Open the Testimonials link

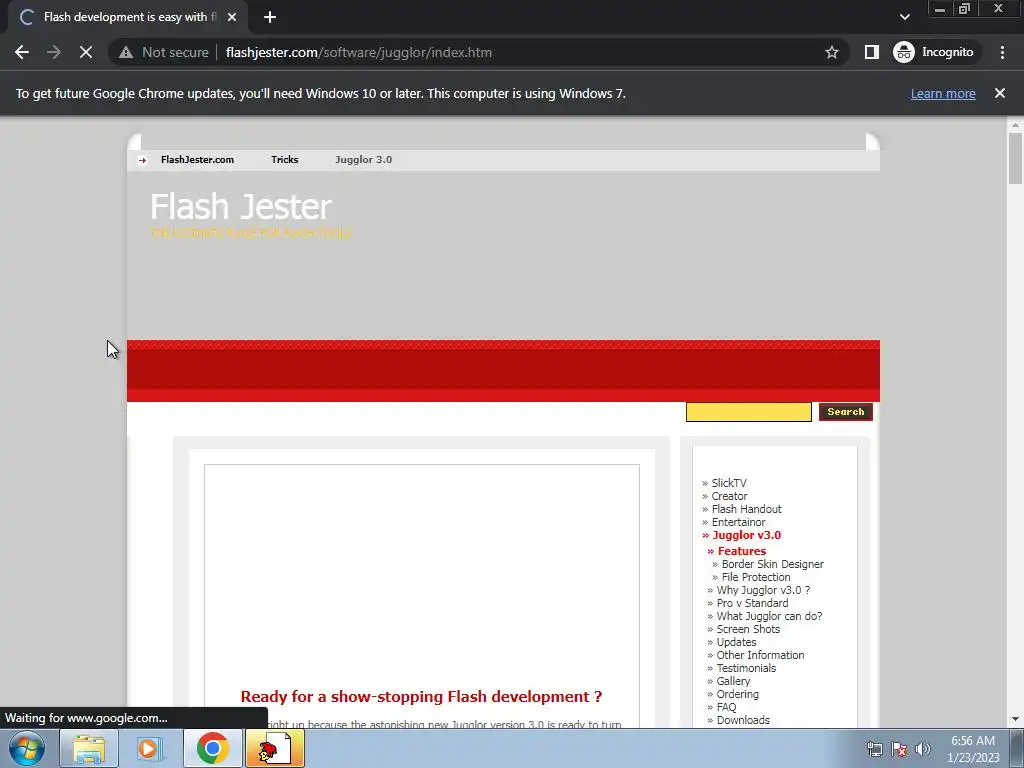pyautogui.click(x=746, y=668)
